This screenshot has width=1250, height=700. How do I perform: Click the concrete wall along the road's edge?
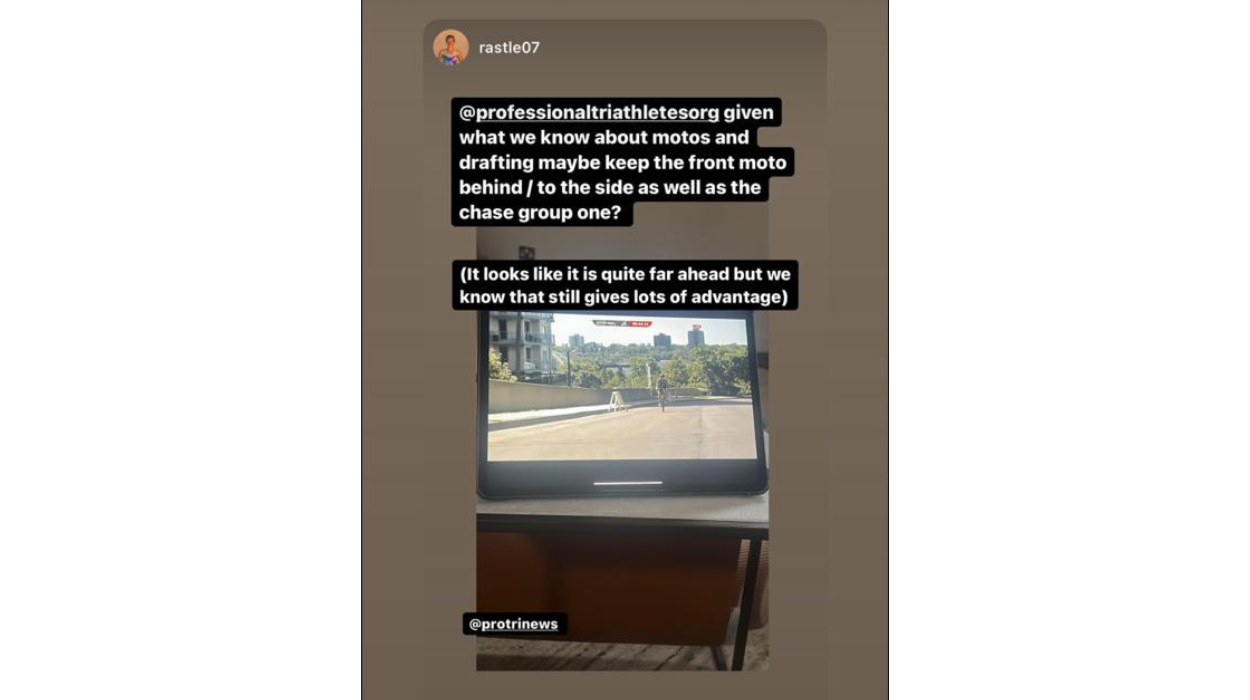pos(548,397)
